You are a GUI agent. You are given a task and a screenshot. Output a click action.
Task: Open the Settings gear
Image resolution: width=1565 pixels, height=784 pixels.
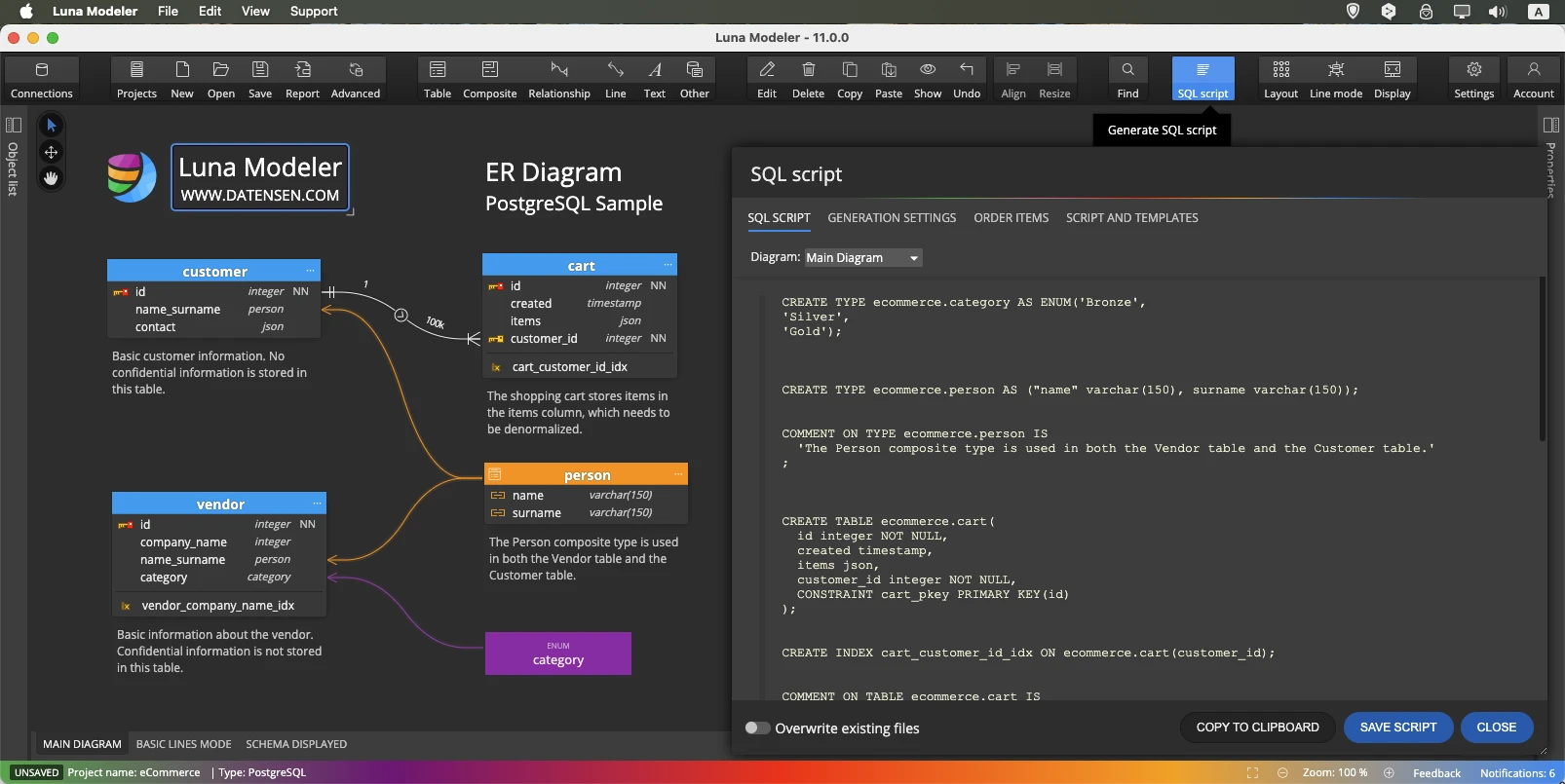(1474, 79)
